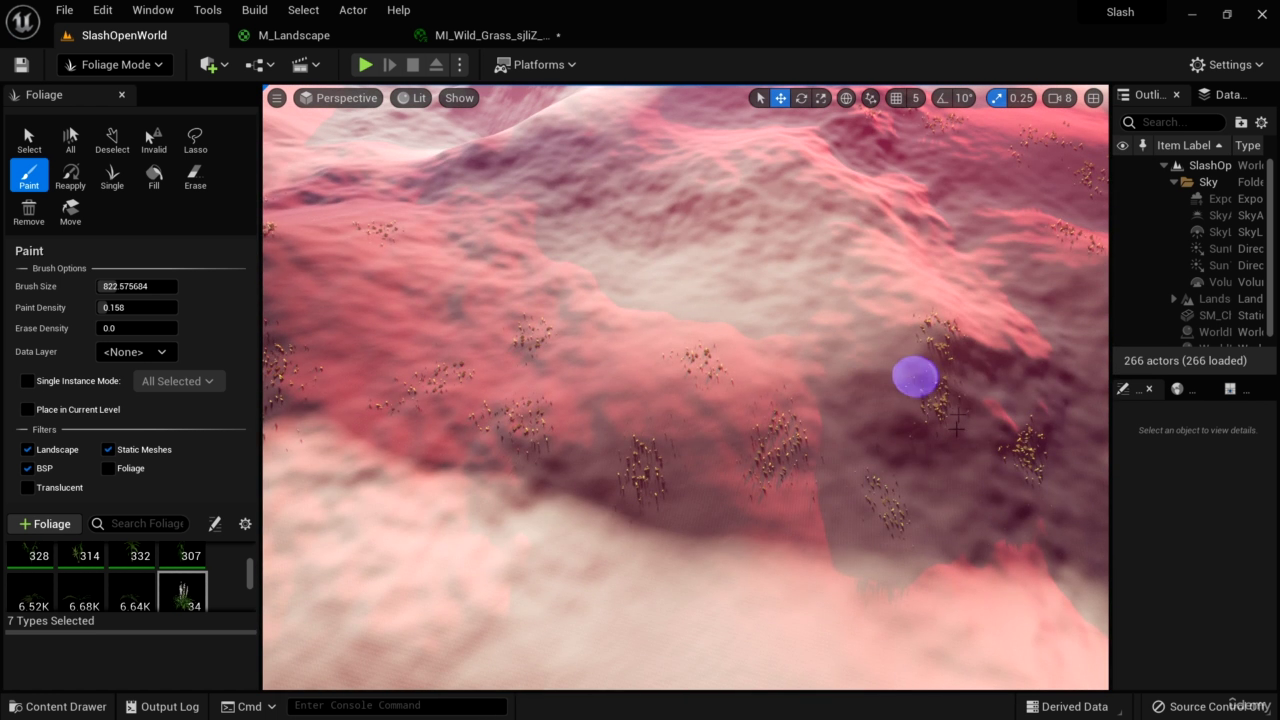Click the Erase Density value slider
Screen dimensions: 1280x720
pyautogui.click(x=137, y=328)
